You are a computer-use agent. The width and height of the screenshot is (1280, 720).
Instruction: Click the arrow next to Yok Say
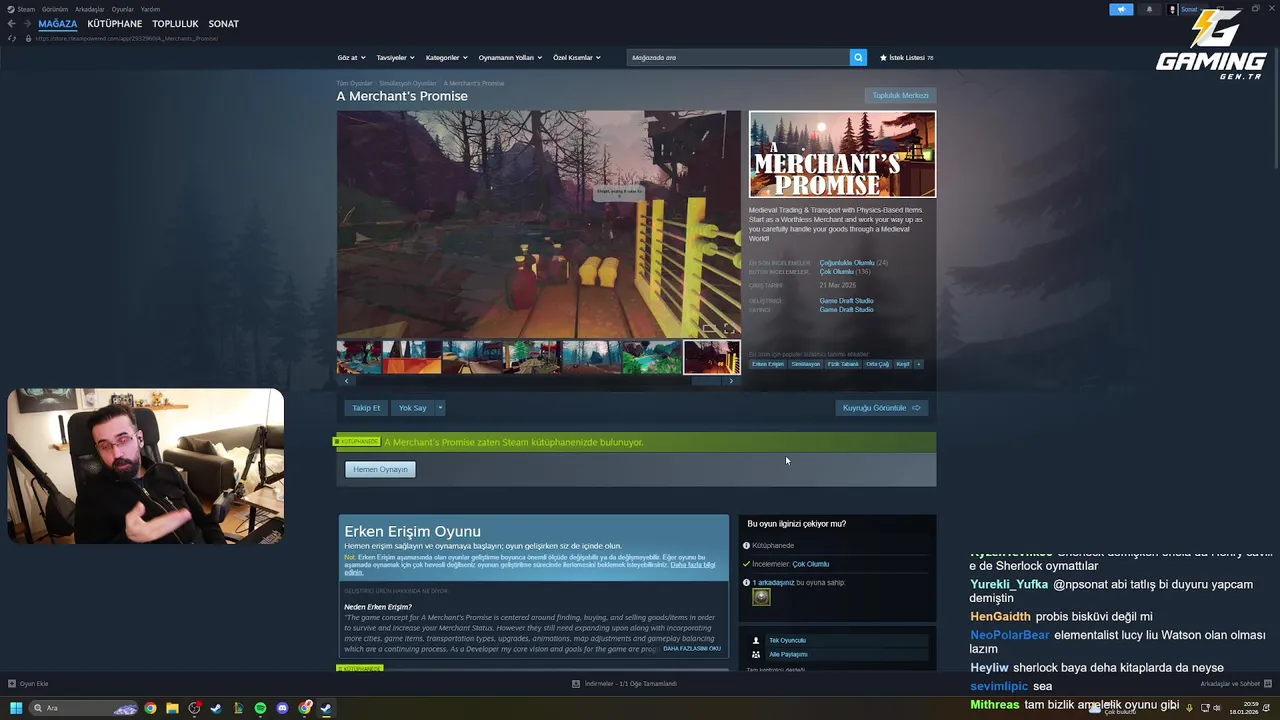coord(440,408)
